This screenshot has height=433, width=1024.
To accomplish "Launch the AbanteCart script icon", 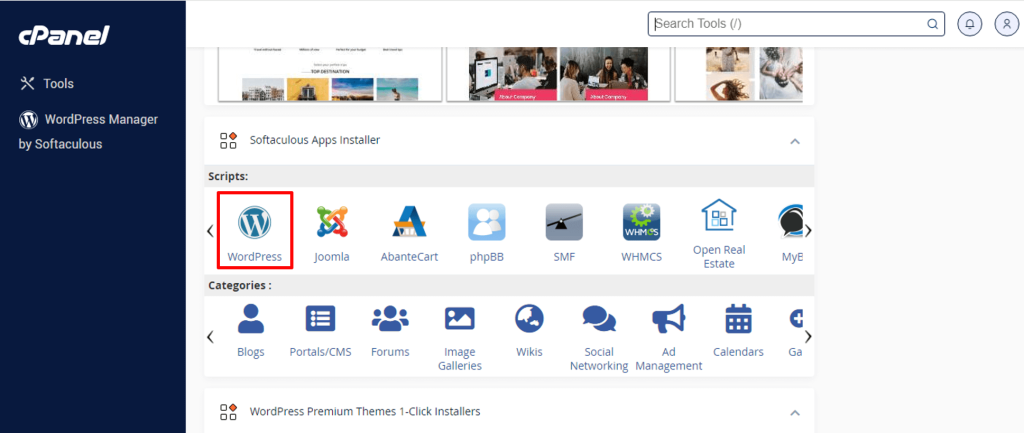I will click(409, 233).
